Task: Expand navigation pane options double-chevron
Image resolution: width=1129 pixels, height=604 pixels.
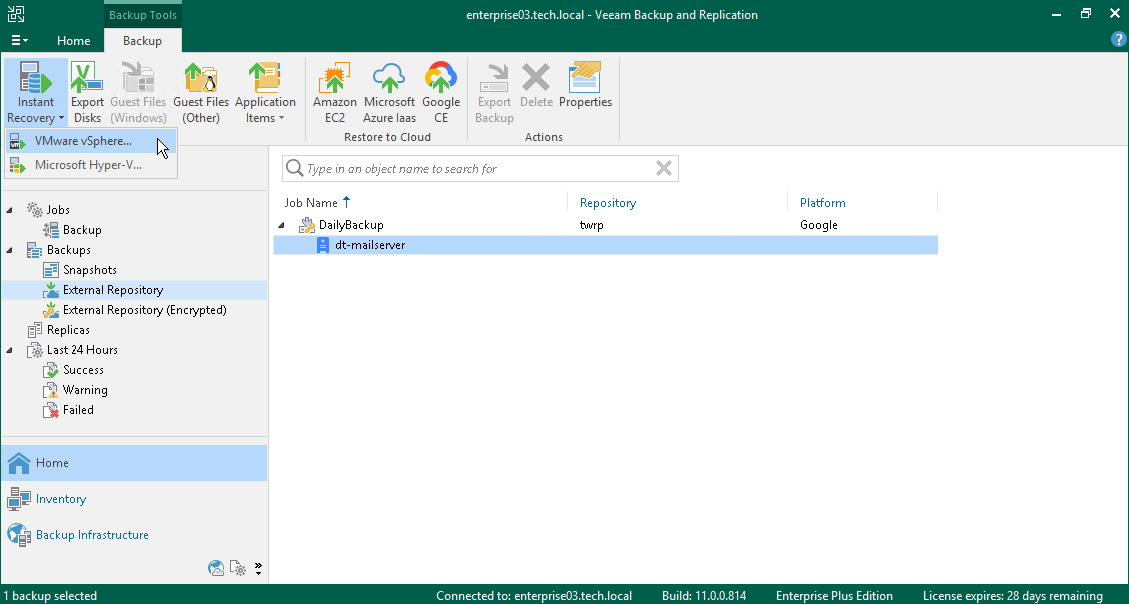Action: click(258, 569)
